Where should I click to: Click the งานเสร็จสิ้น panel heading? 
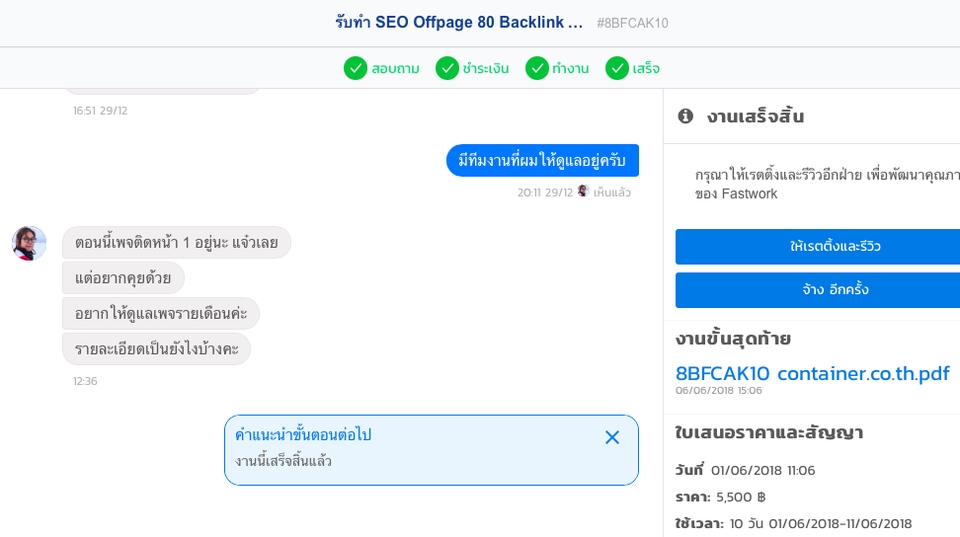755,116
